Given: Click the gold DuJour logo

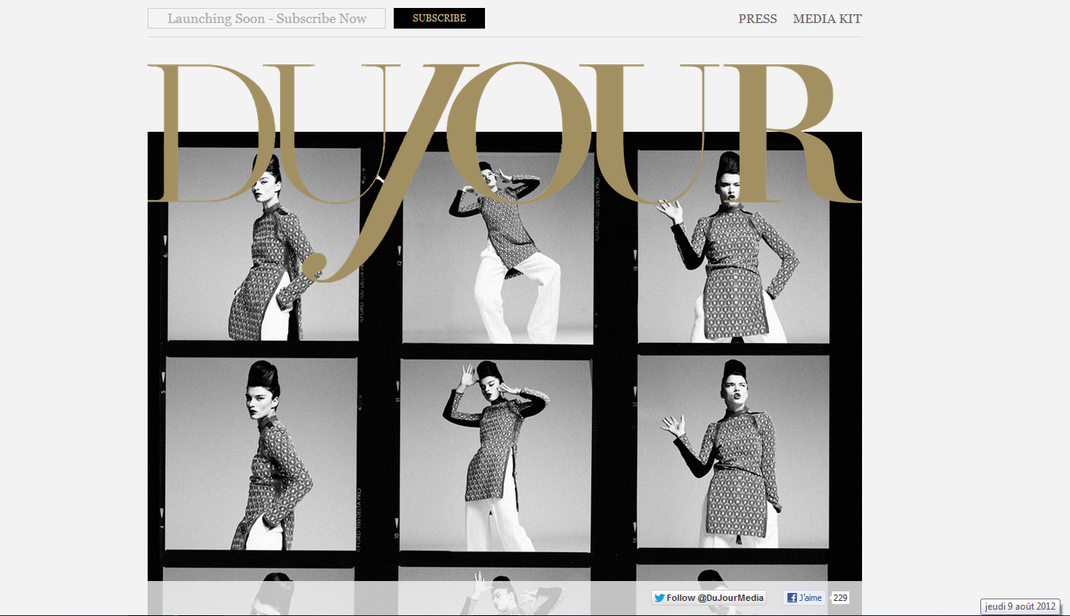Looking at the screenshot, I should 500,130.
